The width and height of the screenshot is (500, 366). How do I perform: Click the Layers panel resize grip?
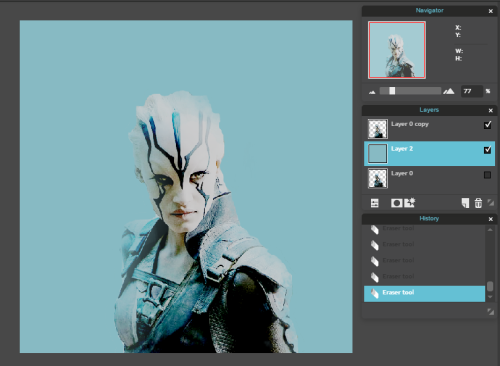491,202
